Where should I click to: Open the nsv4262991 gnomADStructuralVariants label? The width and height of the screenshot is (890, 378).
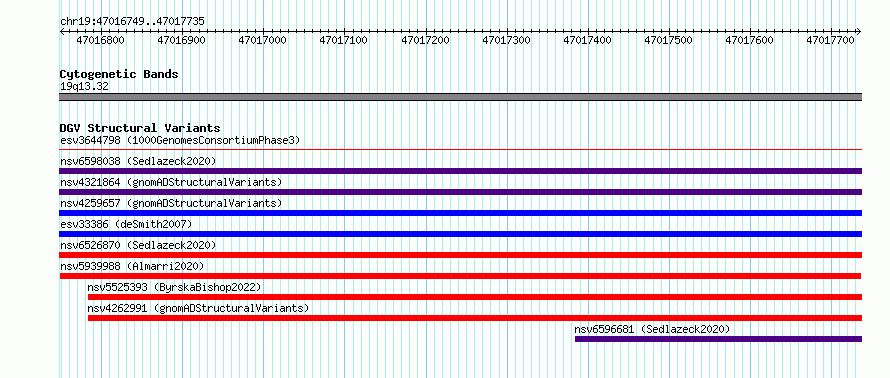coord(198,308)
